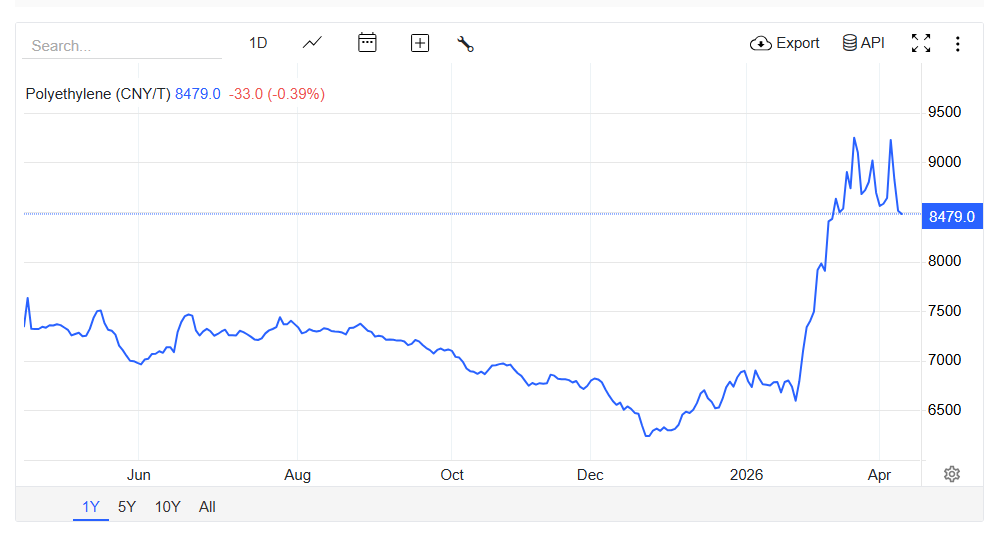Select the 1Y time range tab
The image size is (996, 539).
(x=91, y=507)
